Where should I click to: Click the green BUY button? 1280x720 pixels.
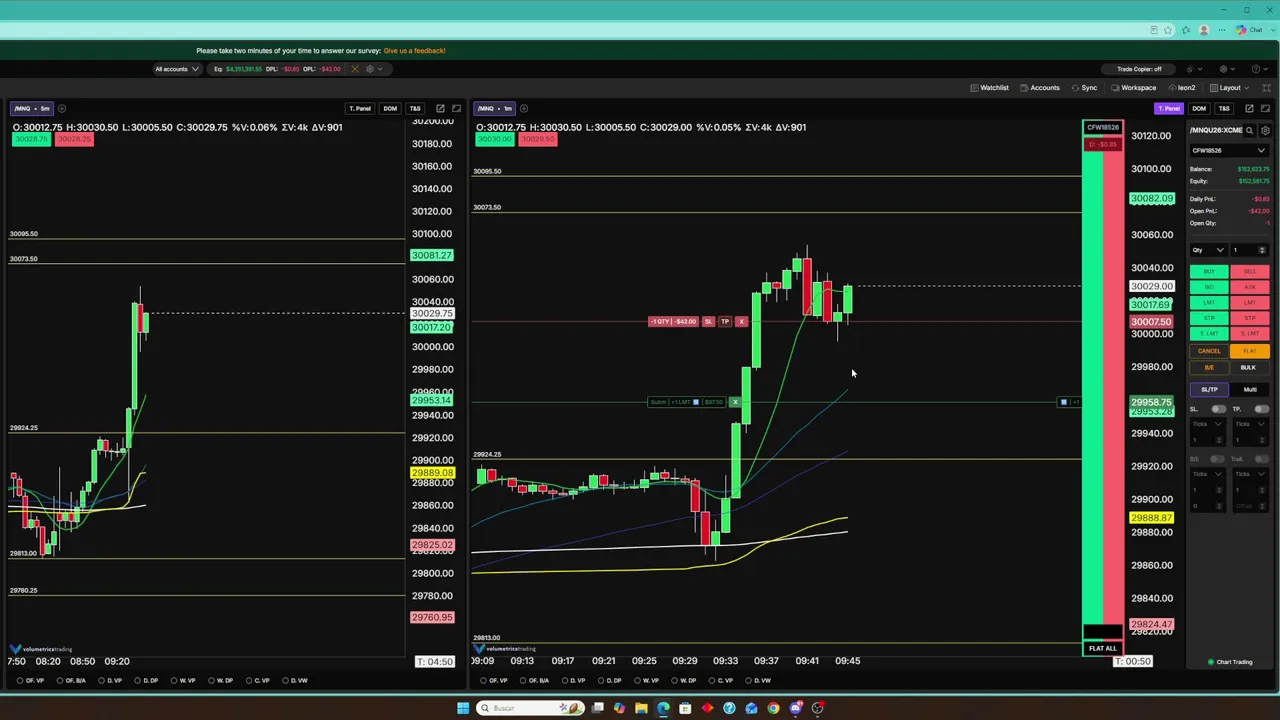pos(1209,272)
